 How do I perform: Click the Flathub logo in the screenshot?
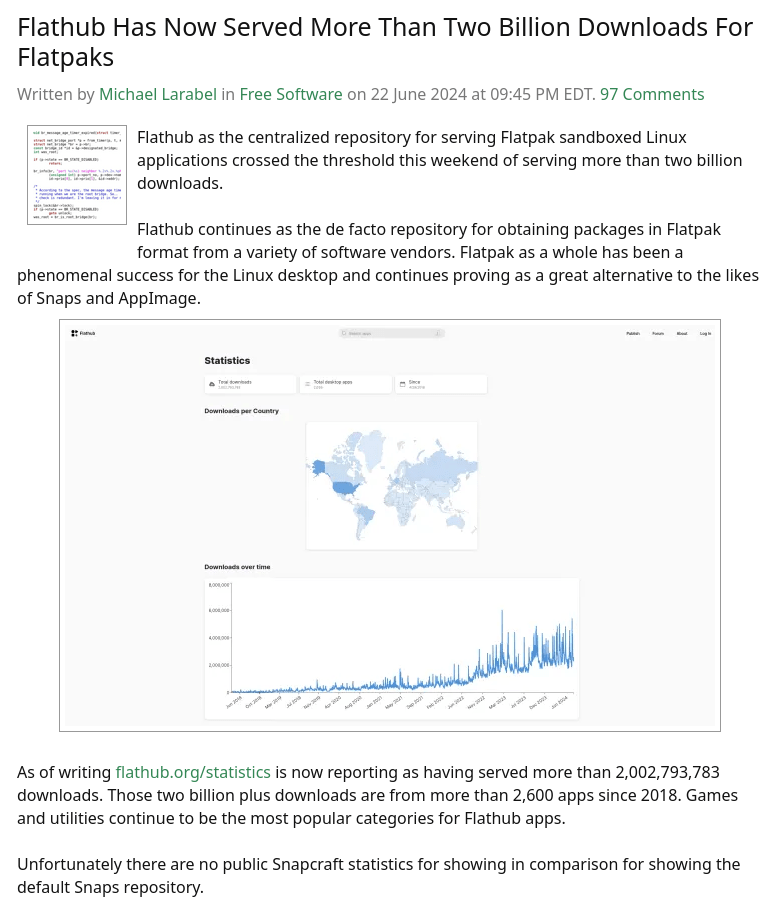[83, 333]
